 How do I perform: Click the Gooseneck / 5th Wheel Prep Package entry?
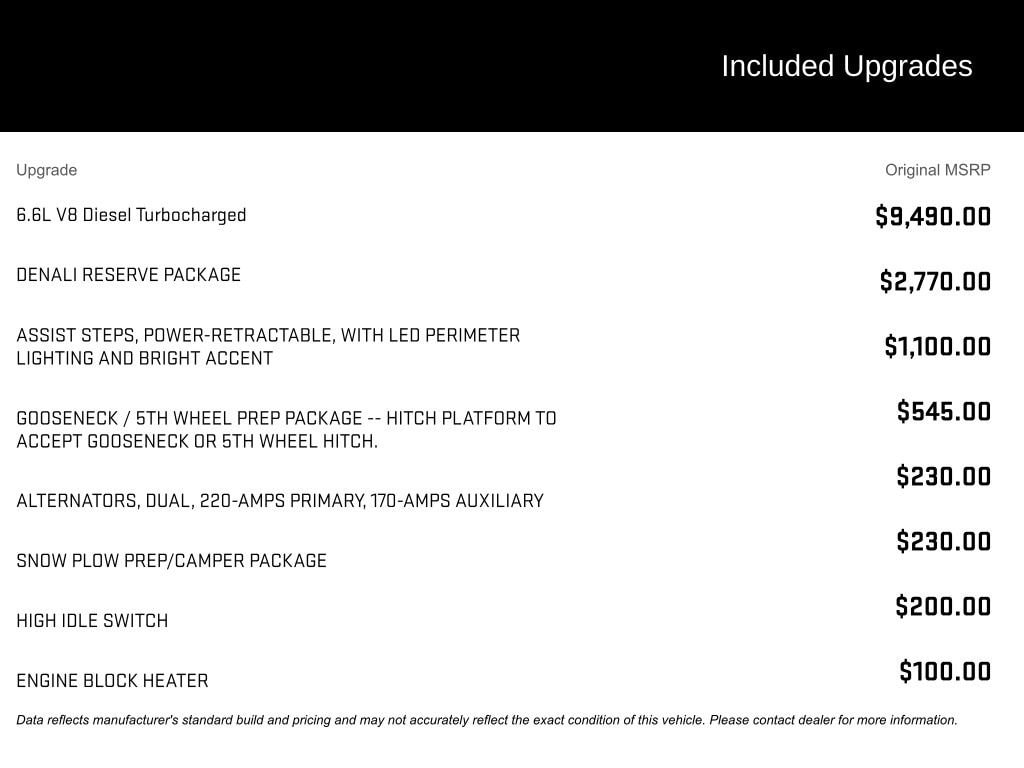(286, 429)
